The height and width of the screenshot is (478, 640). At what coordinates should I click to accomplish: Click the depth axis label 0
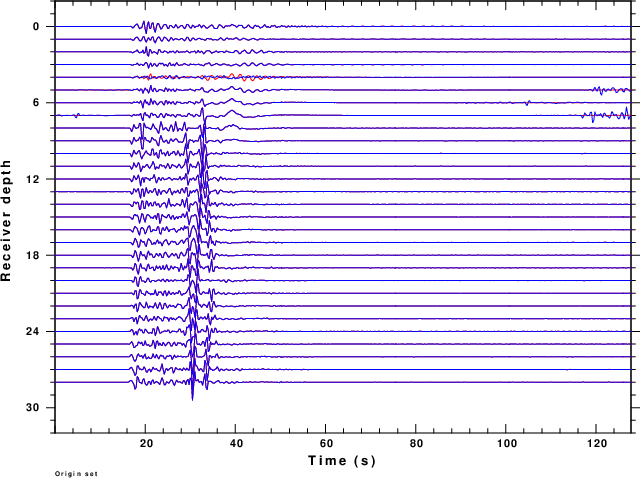36,27
